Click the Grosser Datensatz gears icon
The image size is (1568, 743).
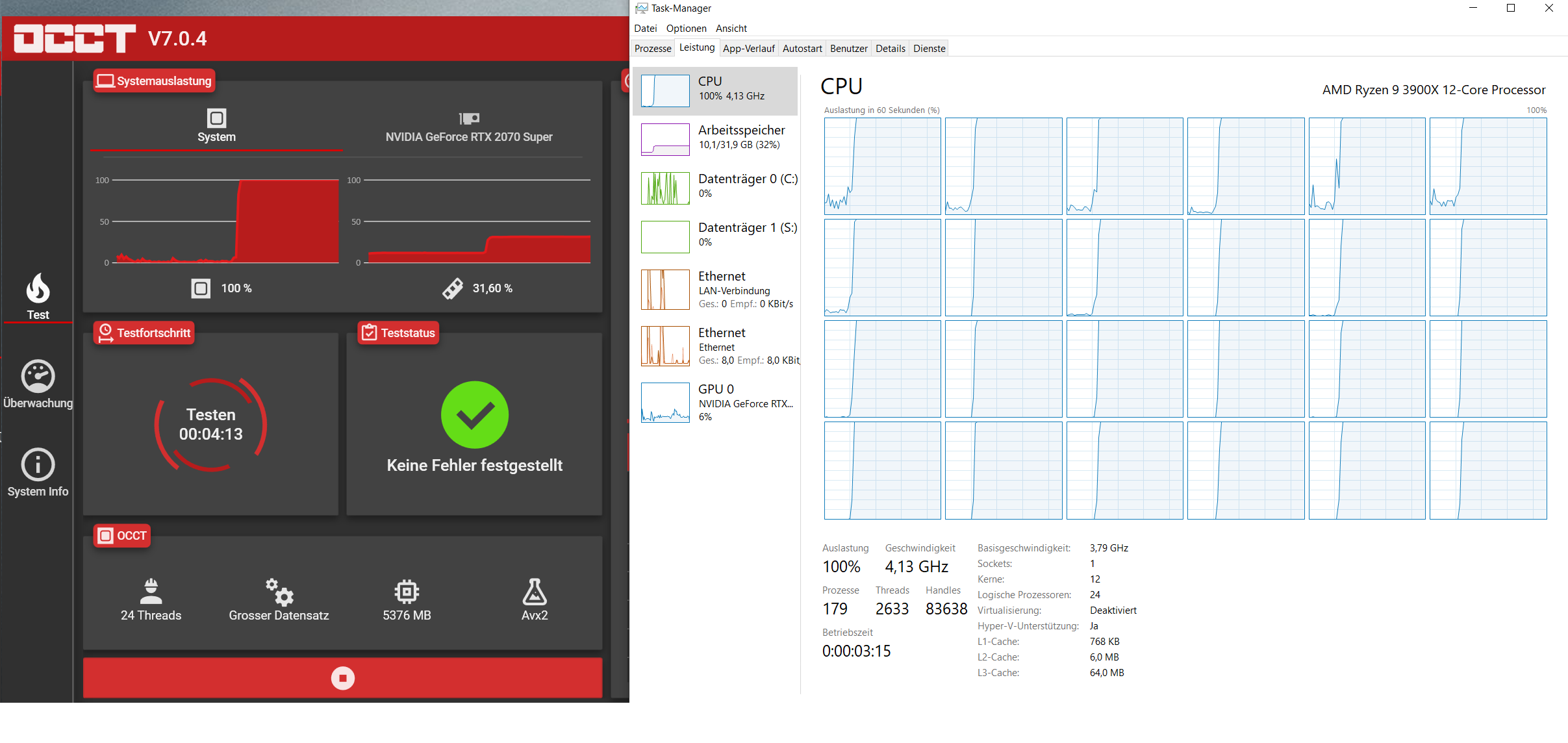279,592
